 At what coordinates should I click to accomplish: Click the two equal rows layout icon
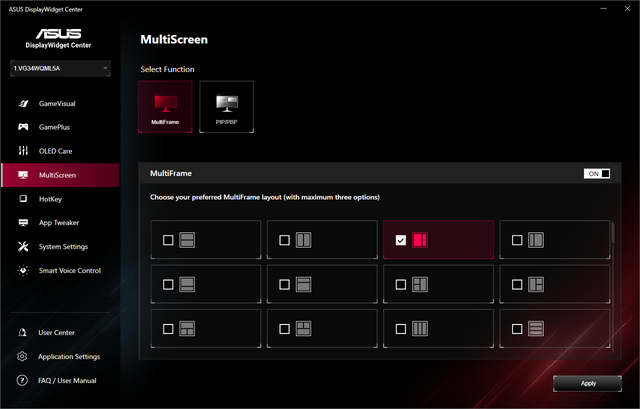[x=187, y=240]
